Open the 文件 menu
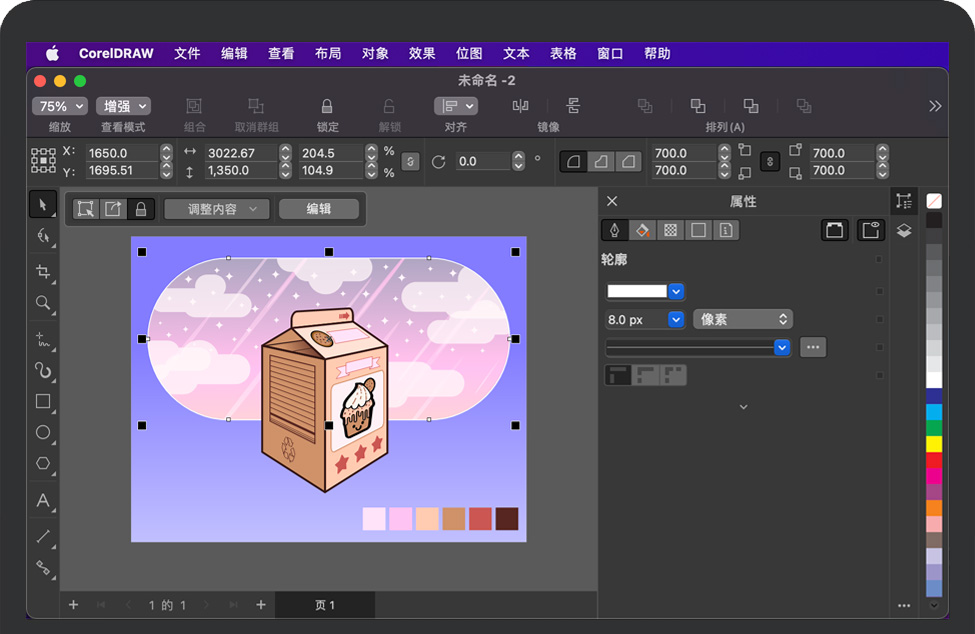Image resolution: width=975 pixels, height=634 pixels. (187, 53)
